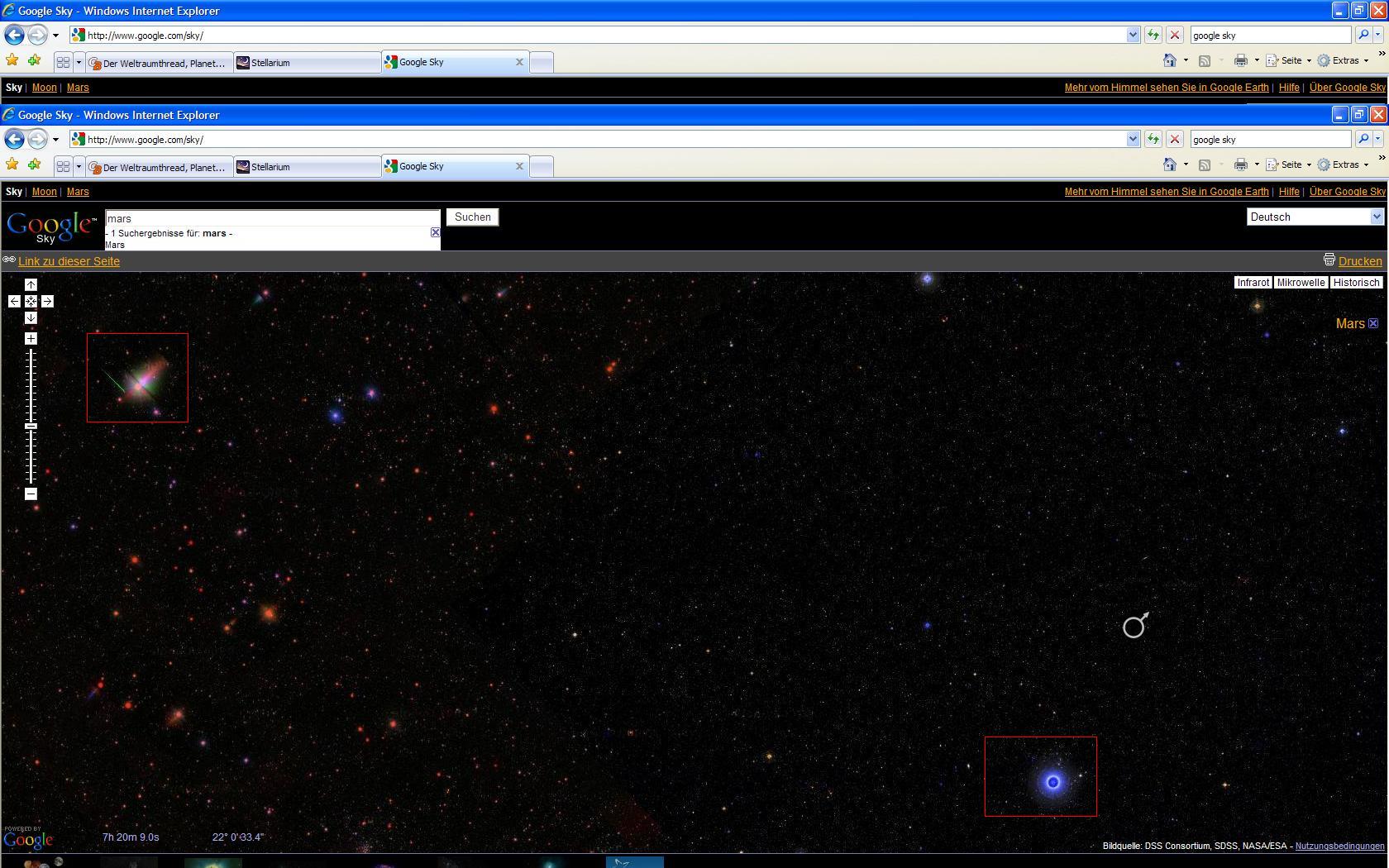Image resolution: width=1389 pixels, height=868 pixels.
Task: Open Favorites Center star in front window
Action: point(12,165)
